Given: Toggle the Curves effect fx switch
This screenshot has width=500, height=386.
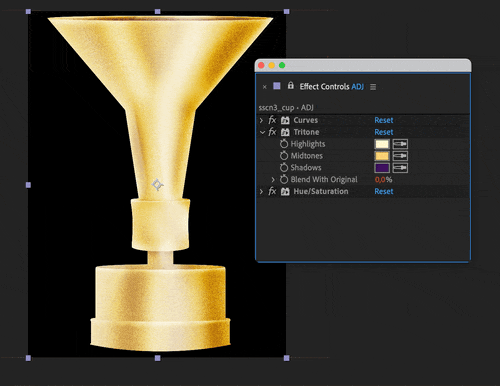Looking at the screenshot, I should 272,120.
